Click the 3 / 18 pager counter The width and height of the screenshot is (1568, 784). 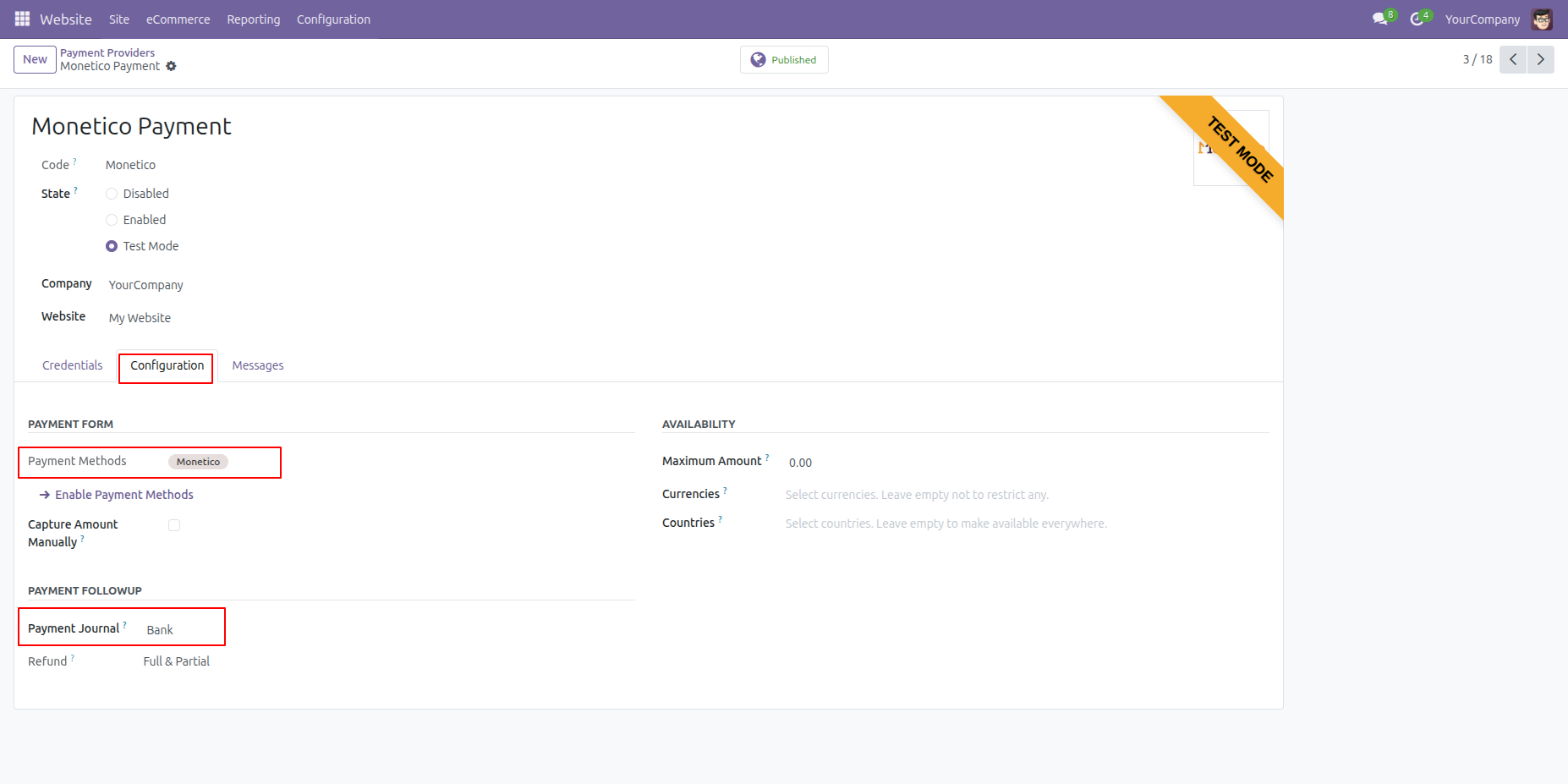point(1478,59)
